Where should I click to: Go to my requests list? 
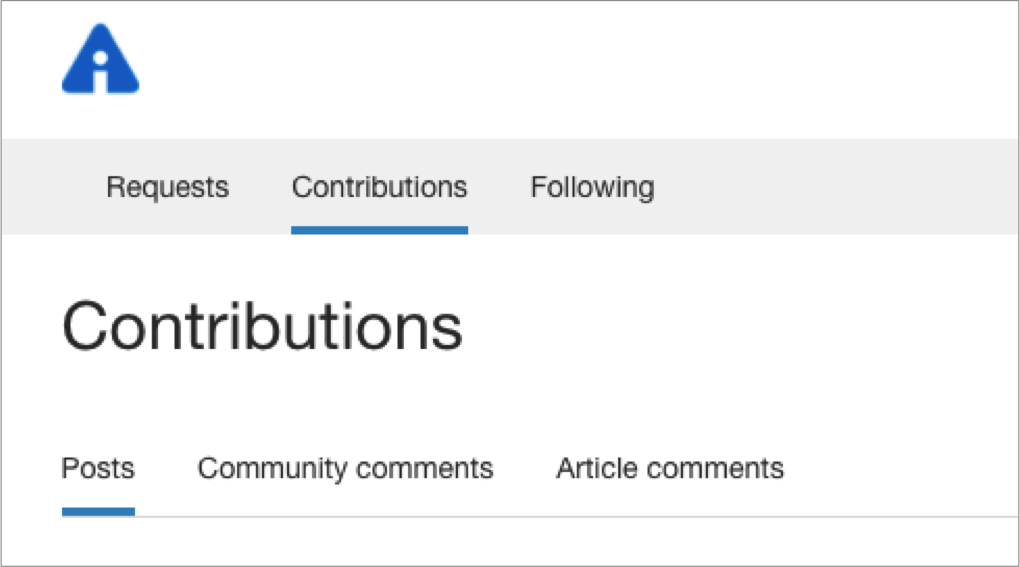tap(167, 187)
